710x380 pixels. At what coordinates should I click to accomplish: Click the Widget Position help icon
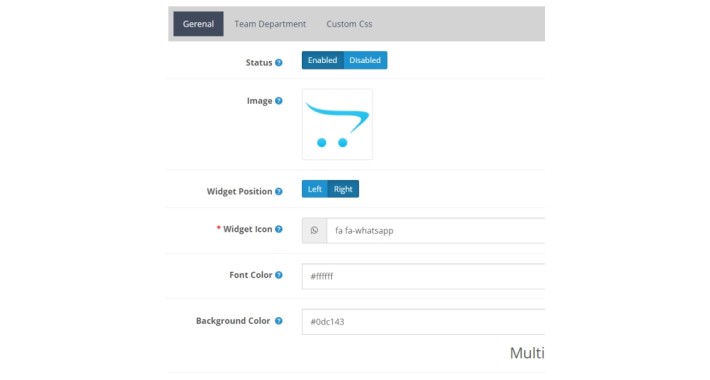(x=279, y=192)
